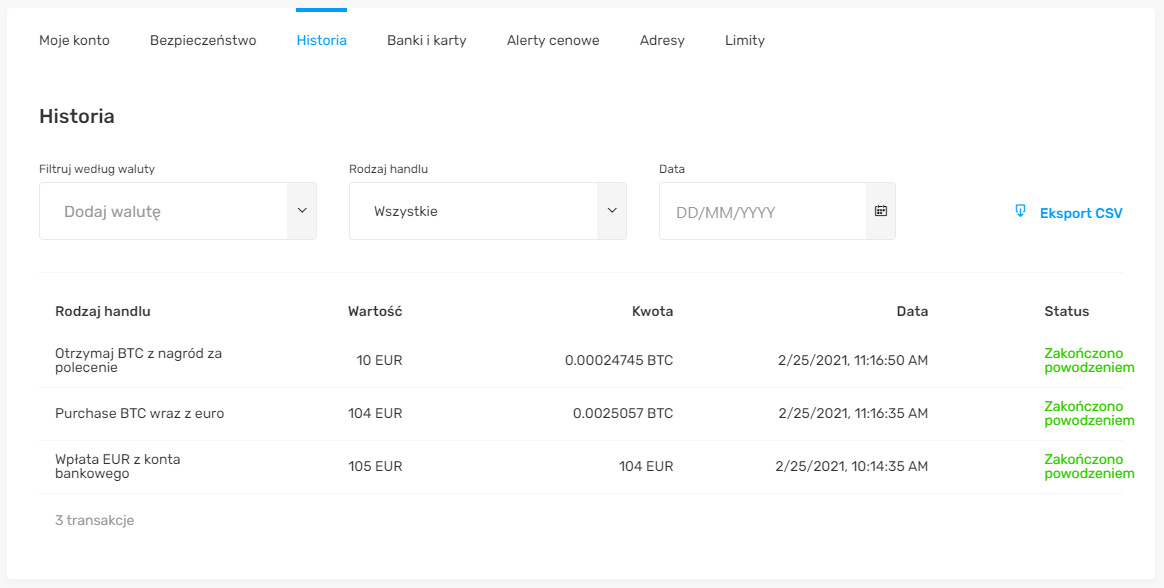The width and height of the screenshot is (1164, 588).
Task: Click the DD/MM/YYYY date input field
Action: (762, 212)
